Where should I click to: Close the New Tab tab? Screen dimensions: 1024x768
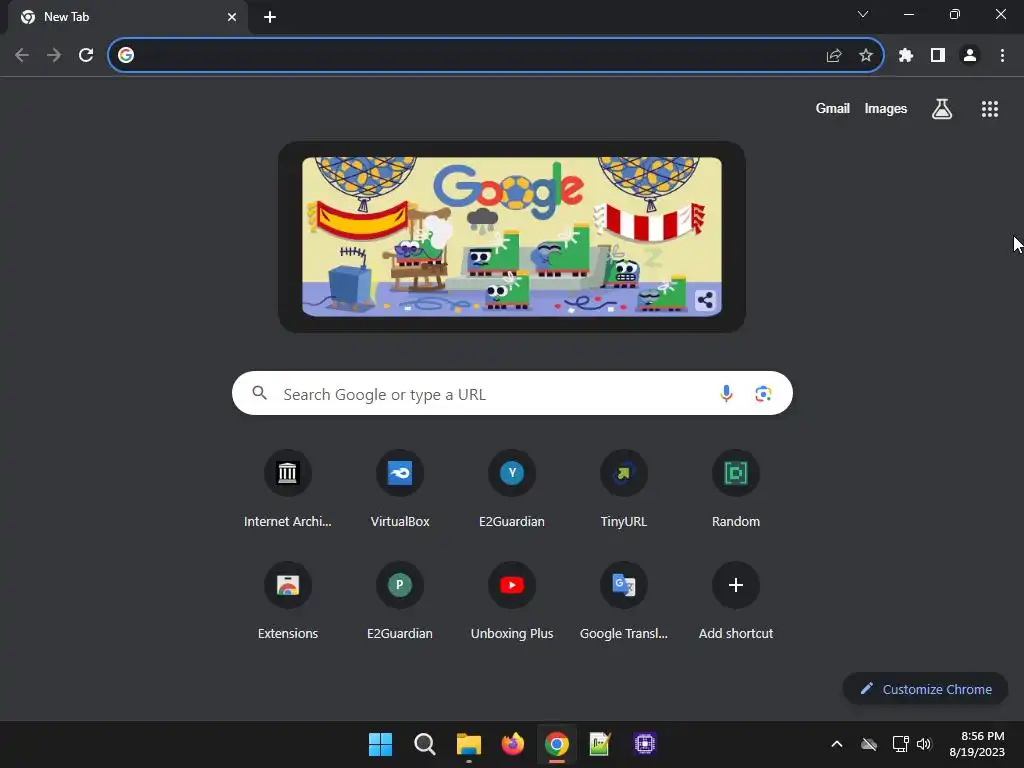(232, 17)
